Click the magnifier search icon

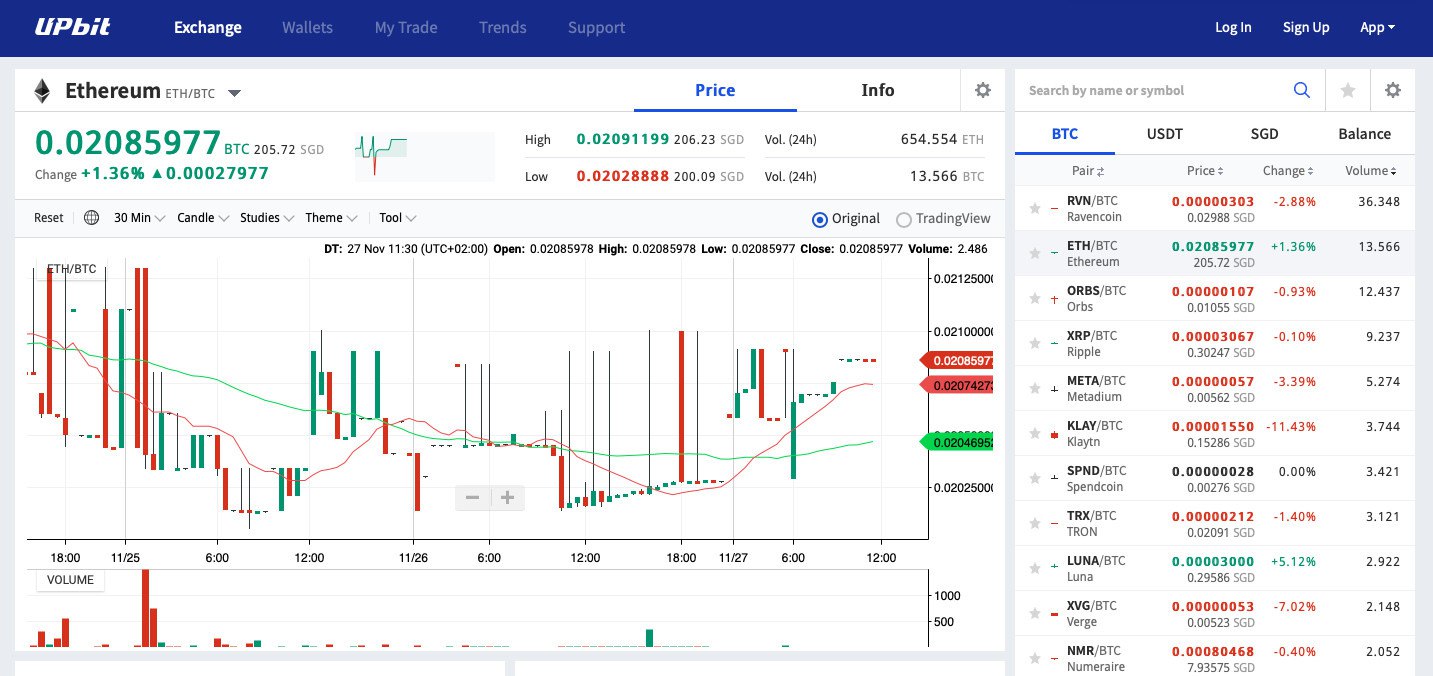(1302, 90)
